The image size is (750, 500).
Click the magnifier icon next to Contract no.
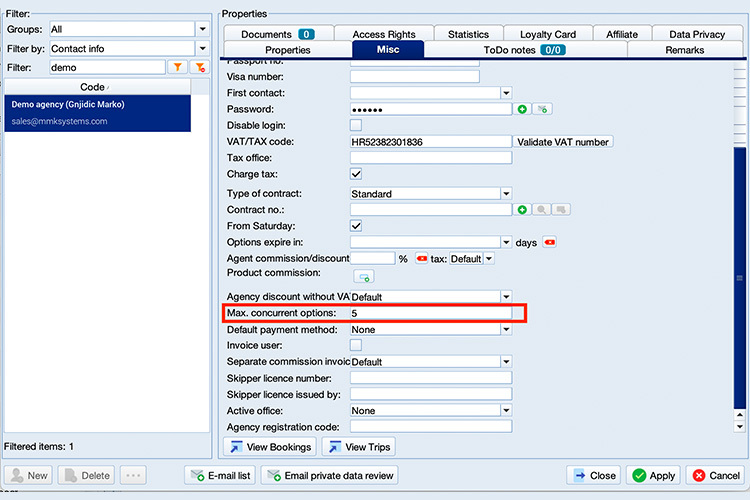point(541,210)
